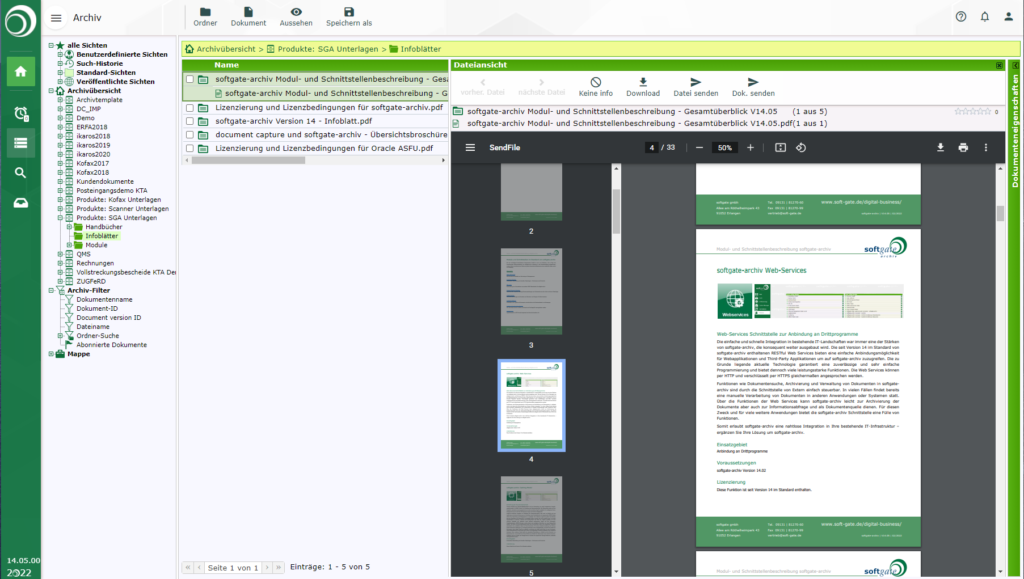Click the Infoblätter breadcrumb link
Image resolution: width=1024 pixels, height=579 pixels.
[x=421, y=49]
